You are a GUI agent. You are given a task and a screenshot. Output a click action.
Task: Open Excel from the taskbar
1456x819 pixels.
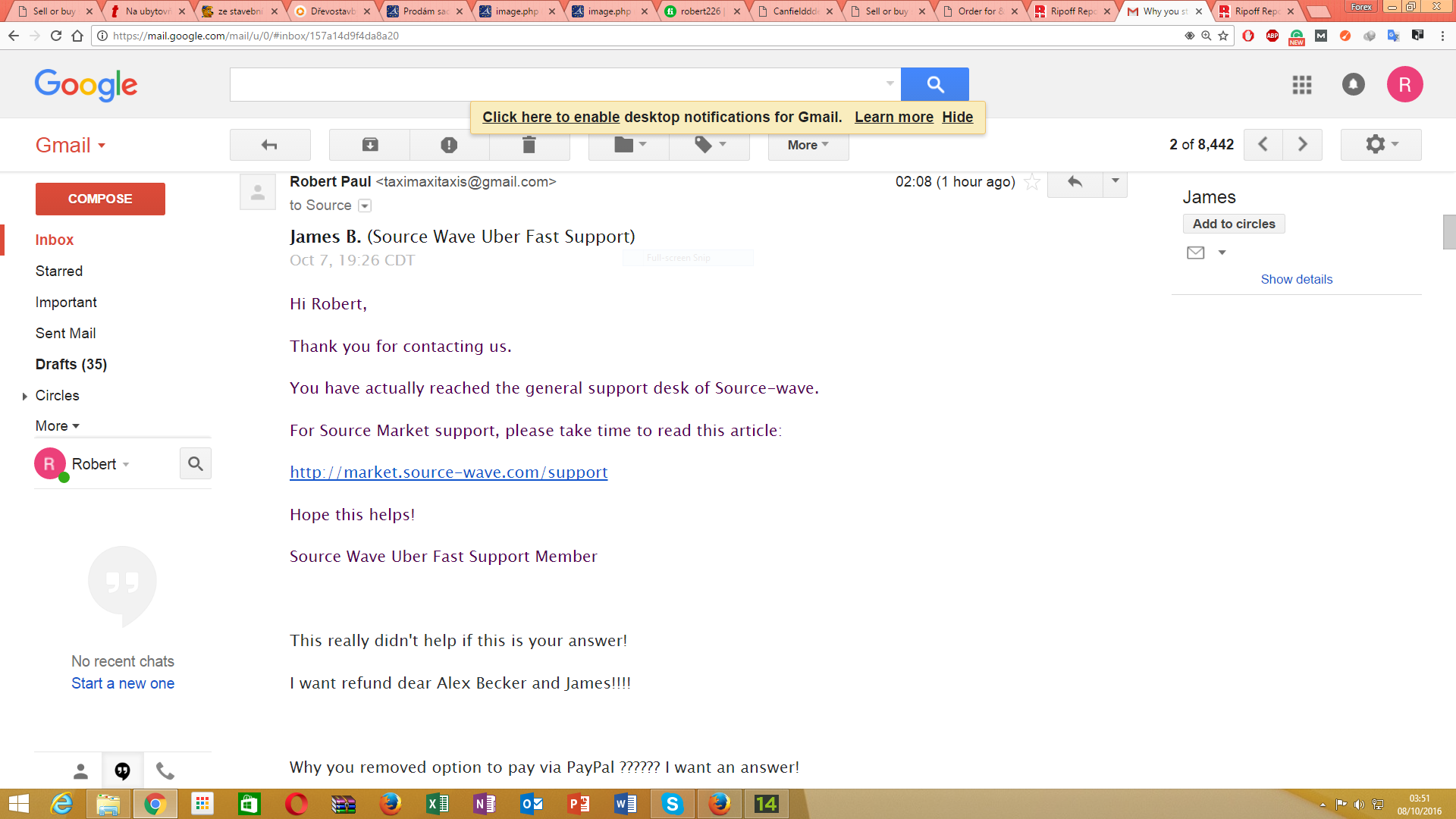tap(438, 804)
